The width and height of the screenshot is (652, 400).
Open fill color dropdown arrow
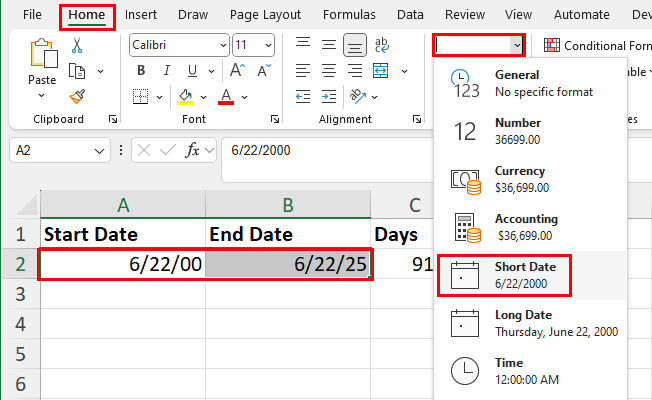click(203, 97)
